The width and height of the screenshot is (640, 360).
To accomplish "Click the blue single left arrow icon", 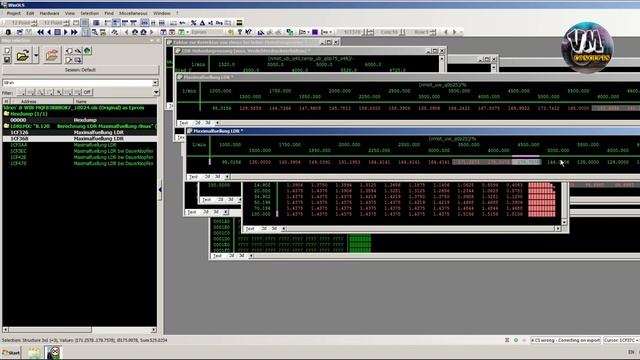I will click(x=49, y=32).
